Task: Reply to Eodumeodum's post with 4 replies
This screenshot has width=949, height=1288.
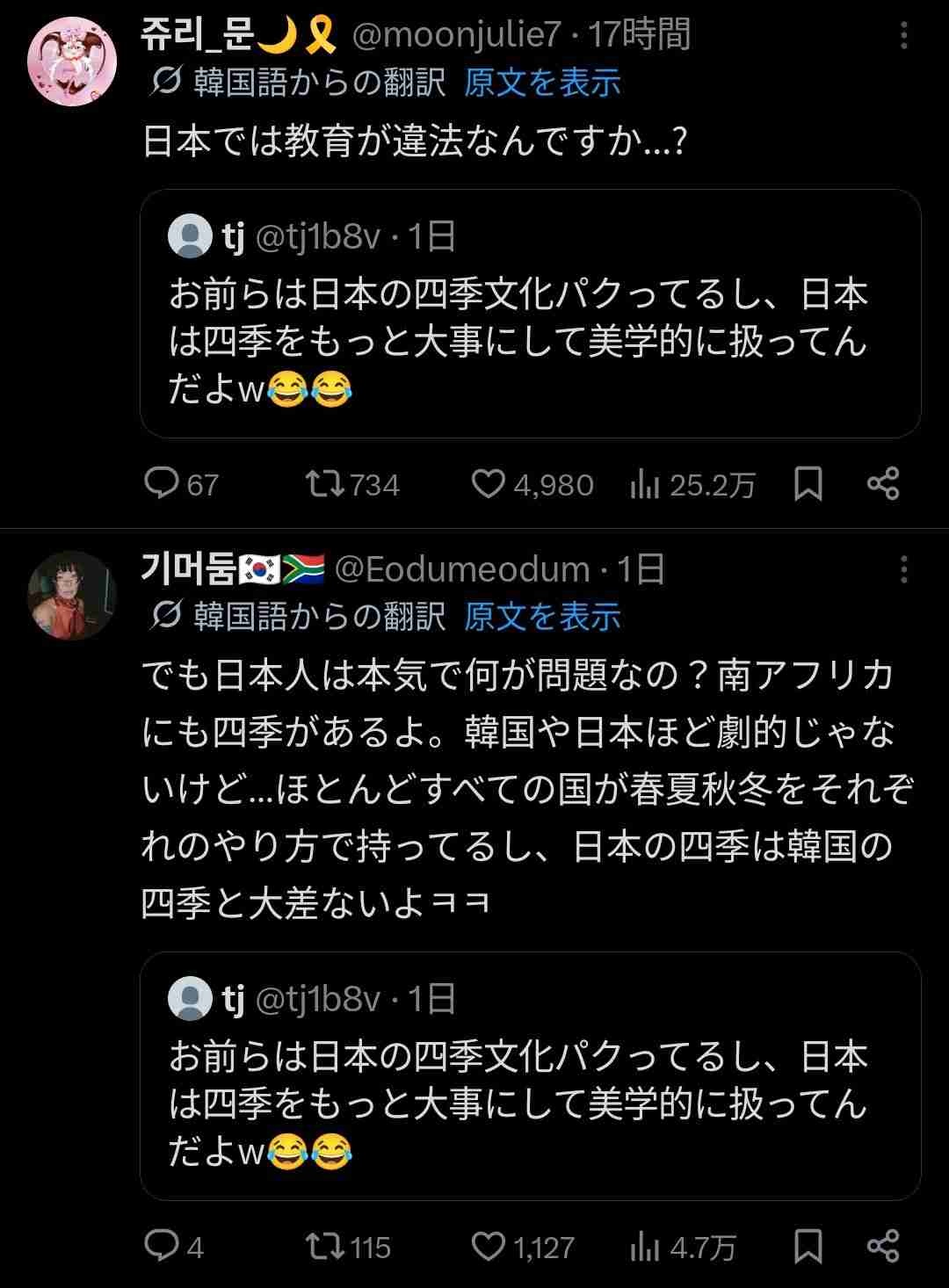Action: 162,1246
